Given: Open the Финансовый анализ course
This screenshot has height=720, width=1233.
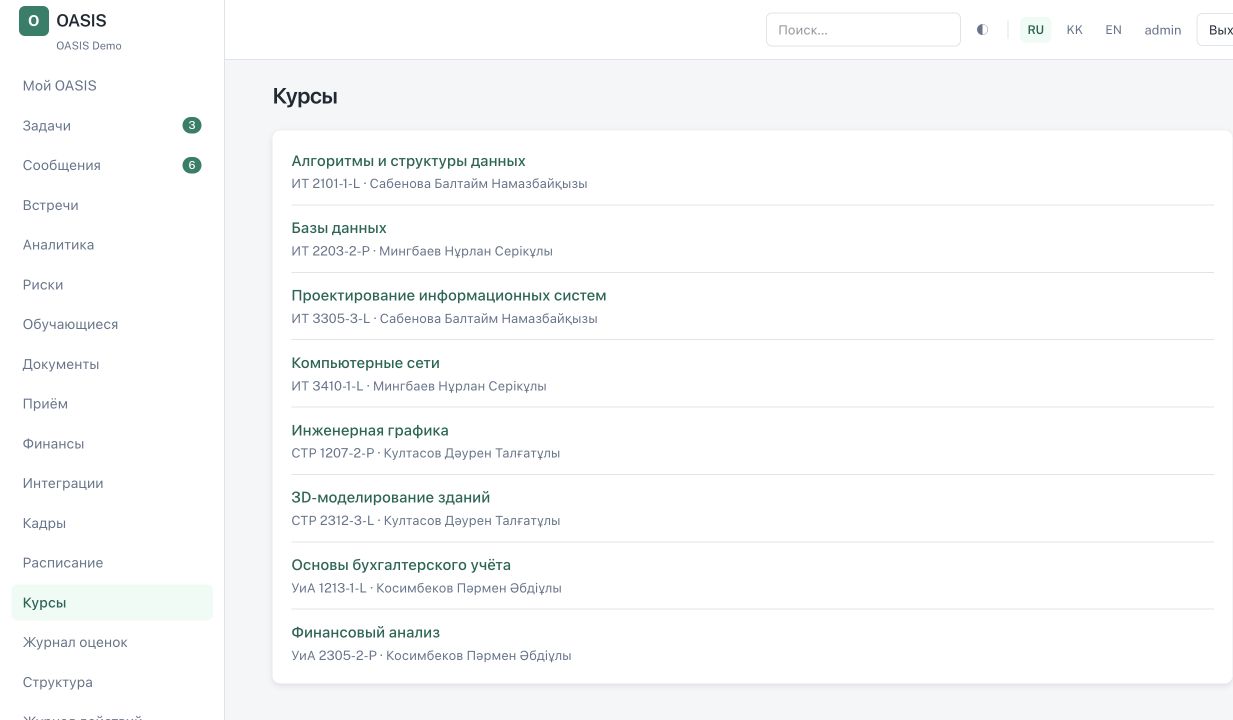Looking at the screenshot, I should point(366,632).
